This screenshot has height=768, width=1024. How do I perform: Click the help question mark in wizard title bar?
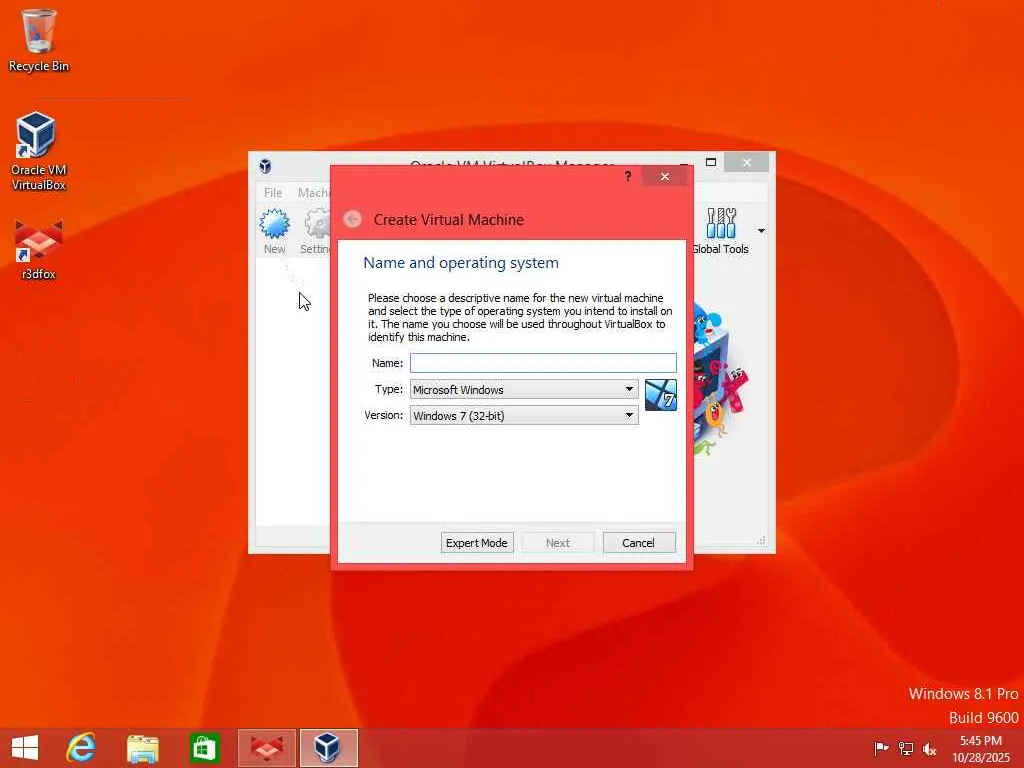(628, 176)
